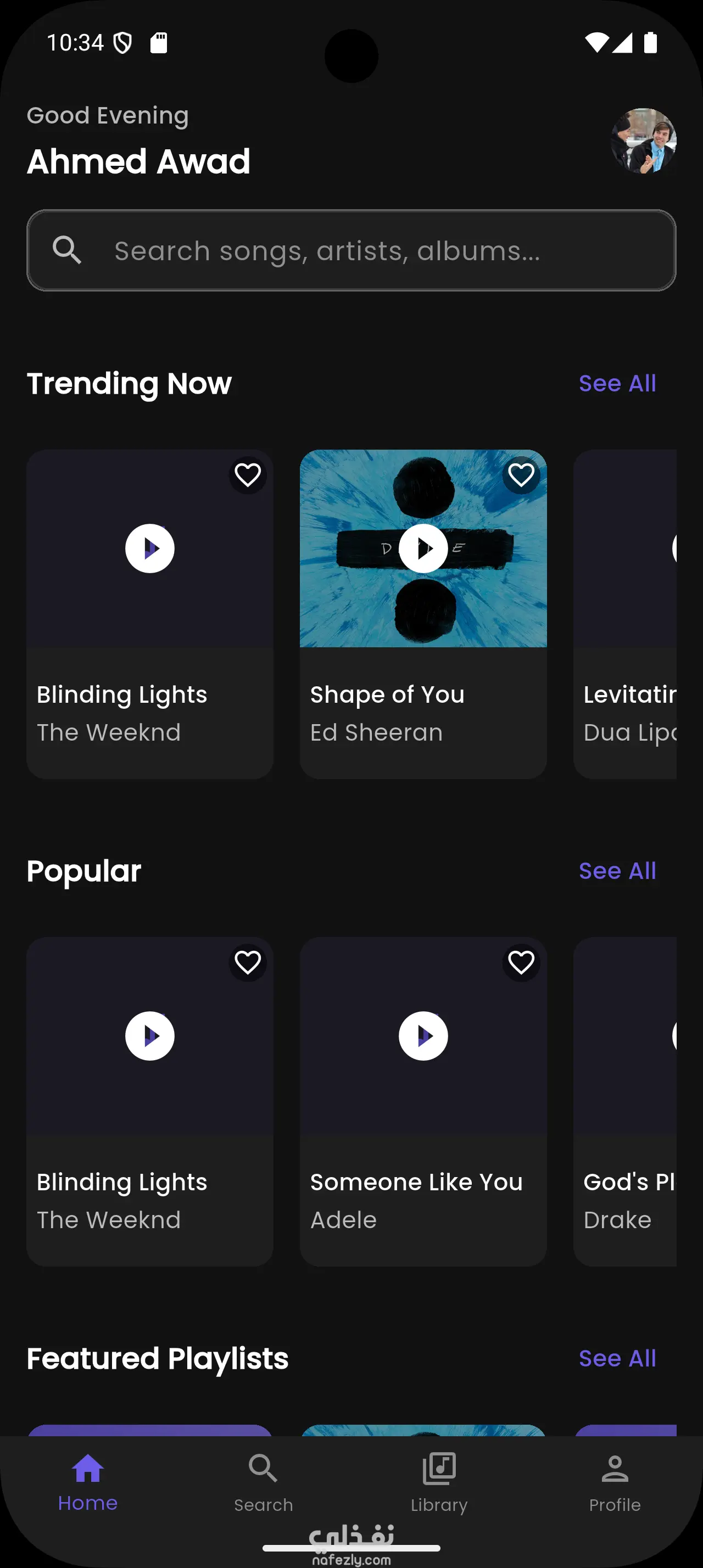The width and height of the screenshot is (703, 1568).
Task: Toggle heart on Shape of You
Action: (521, 475)
